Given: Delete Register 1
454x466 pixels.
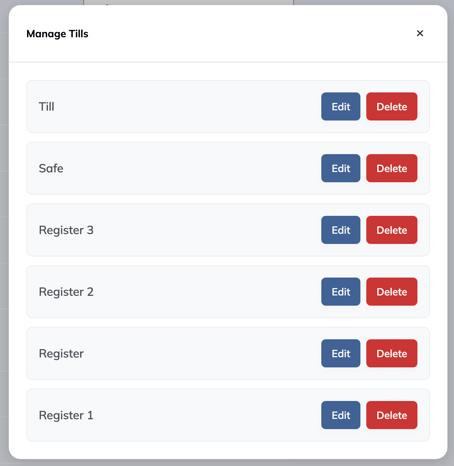Looking at the screenshot, I should (392, 415).
